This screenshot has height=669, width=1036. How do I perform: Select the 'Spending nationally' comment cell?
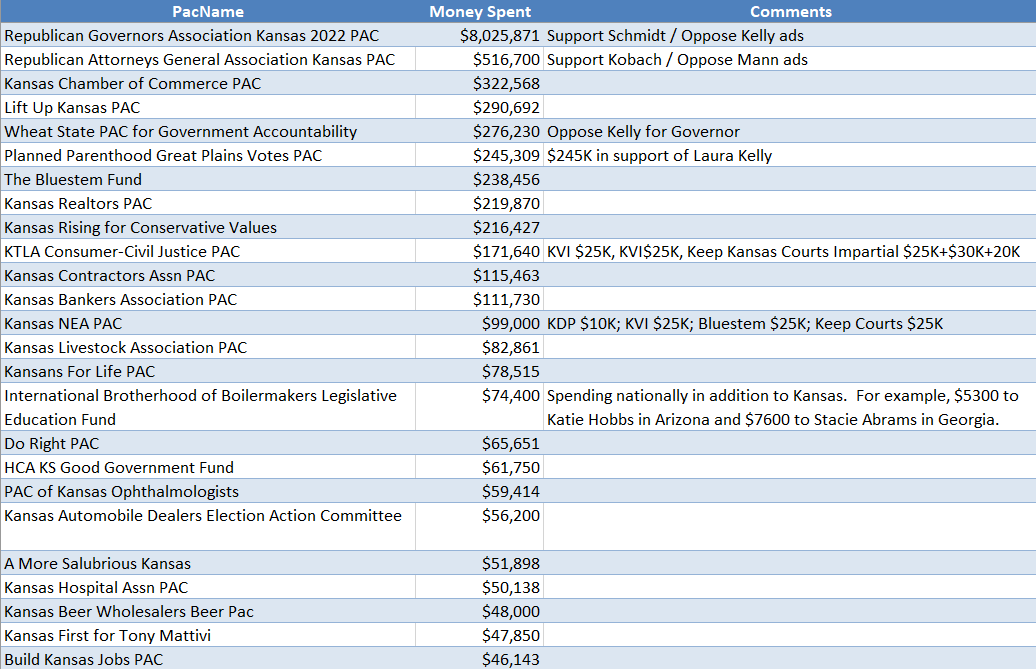point(790,407)
